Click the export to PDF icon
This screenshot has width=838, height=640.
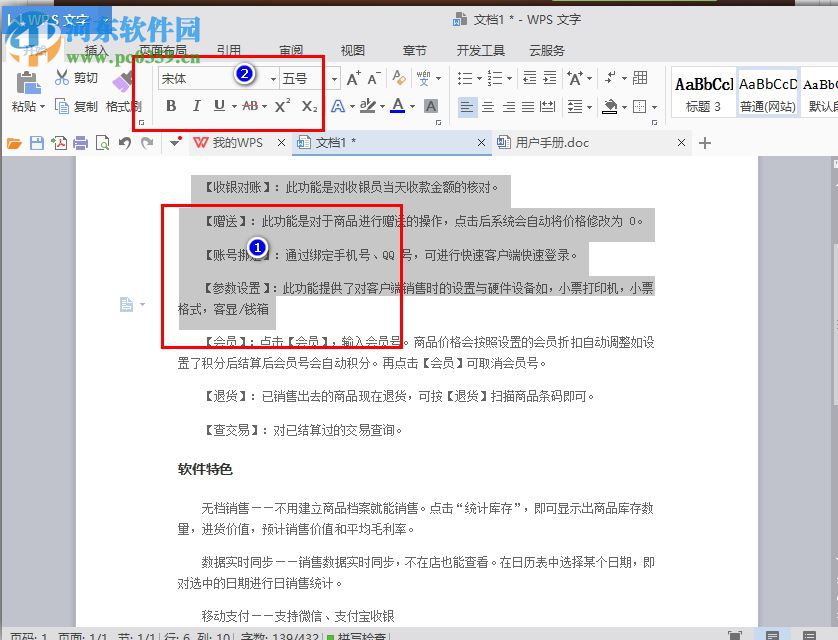[60, 143]
